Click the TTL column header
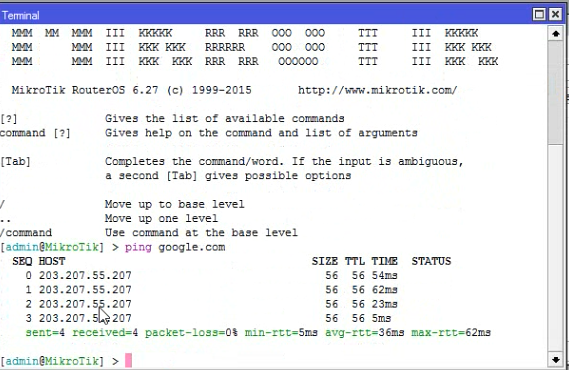This screenshot has width=569, height=370. pos(355,261)
